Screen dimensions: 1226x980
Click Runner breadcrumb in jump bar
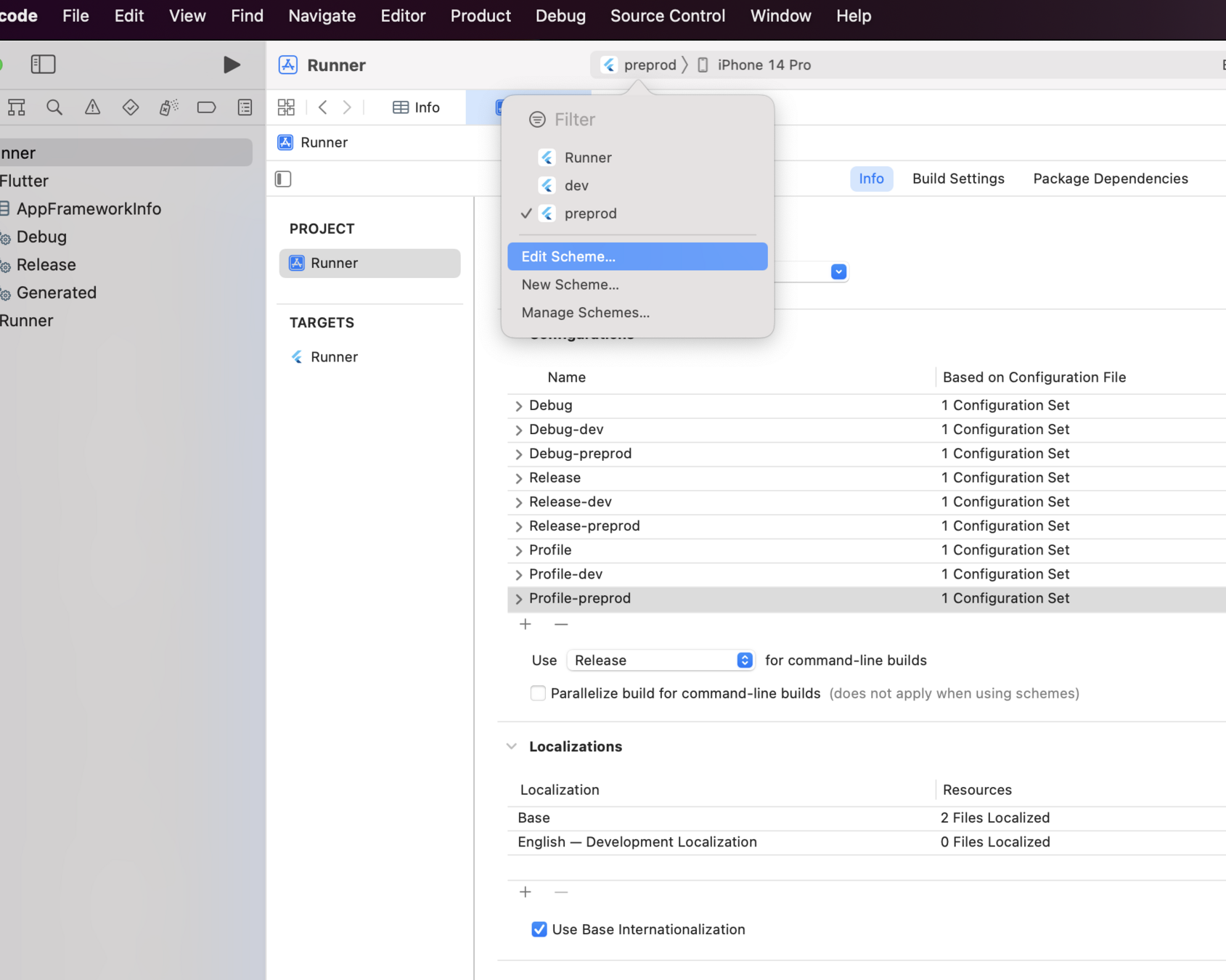click(313, 142)
